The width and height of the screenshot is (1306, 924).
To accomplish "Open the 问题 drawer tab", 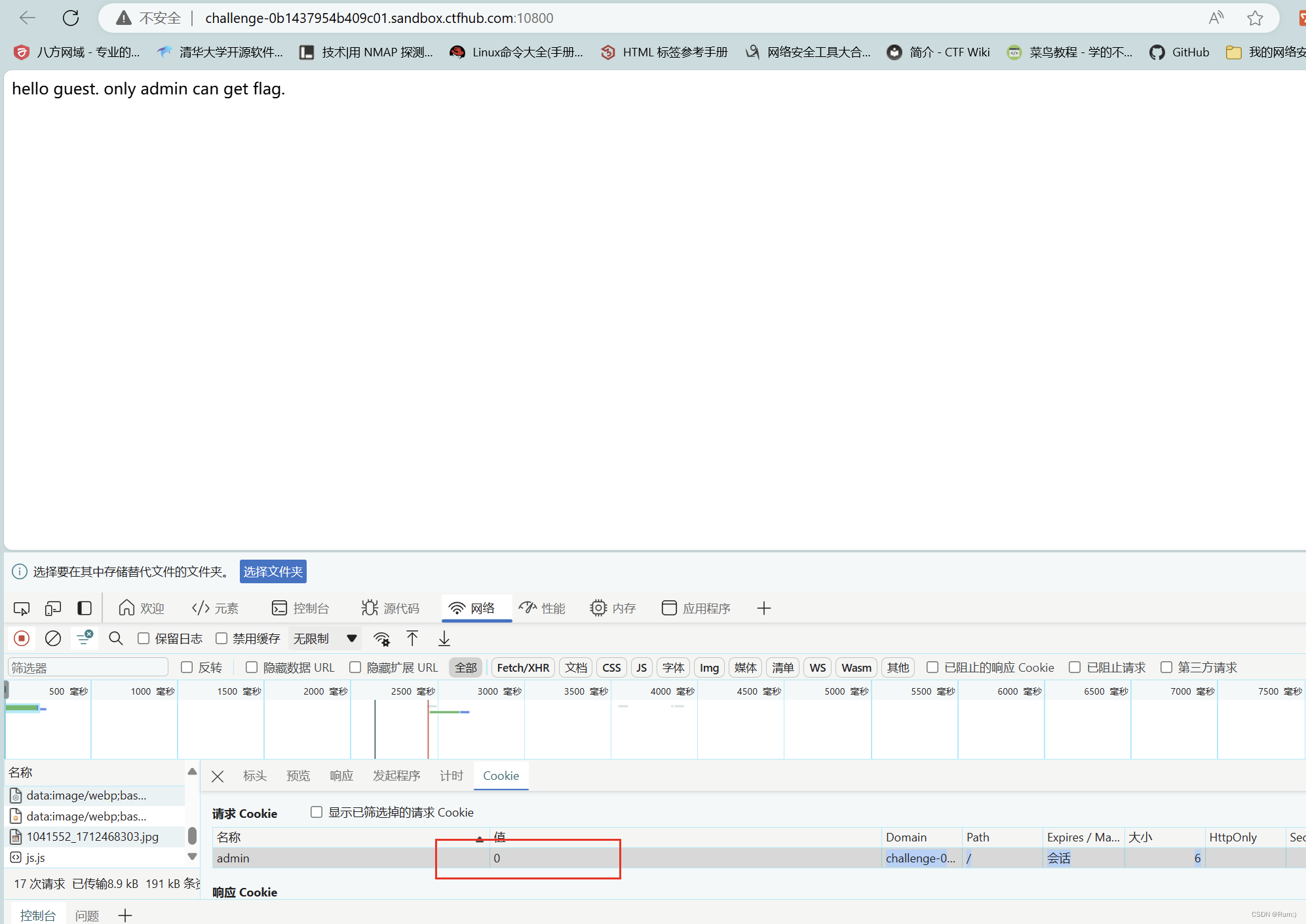I will click(87, 915).
